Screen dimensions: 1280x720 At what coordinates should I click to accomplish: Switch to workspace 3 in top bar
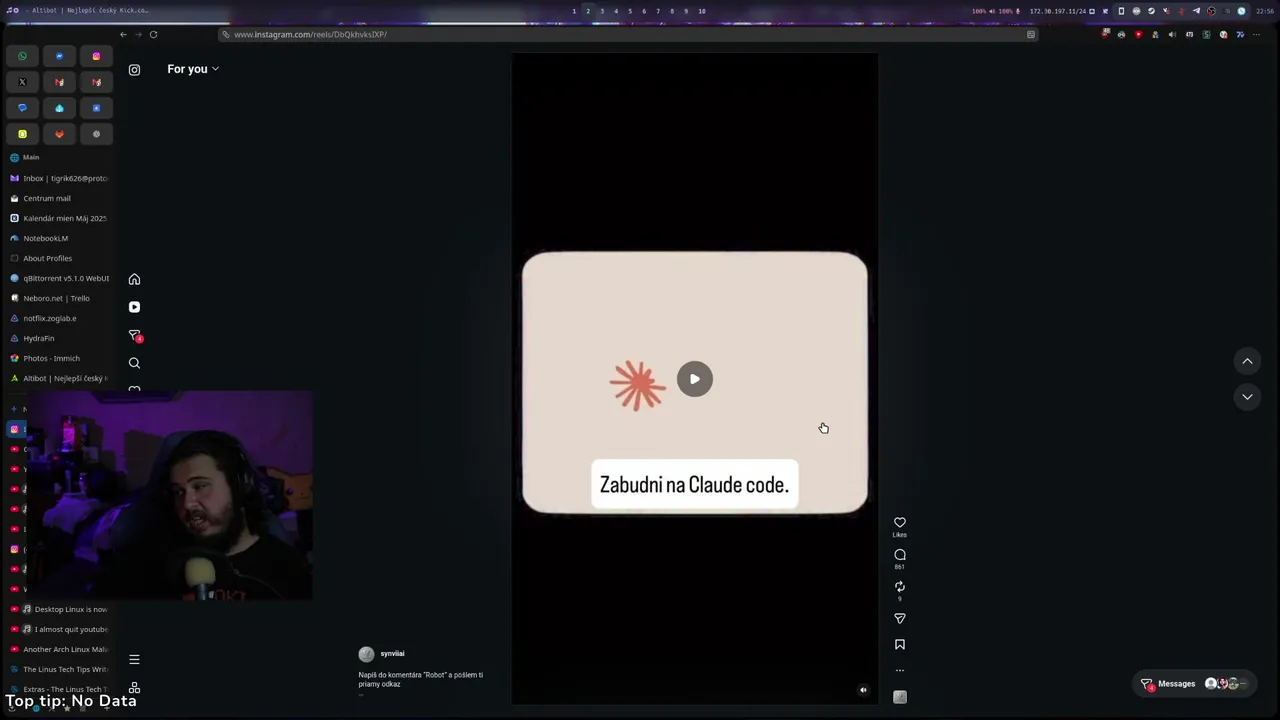tap(602, 11)
